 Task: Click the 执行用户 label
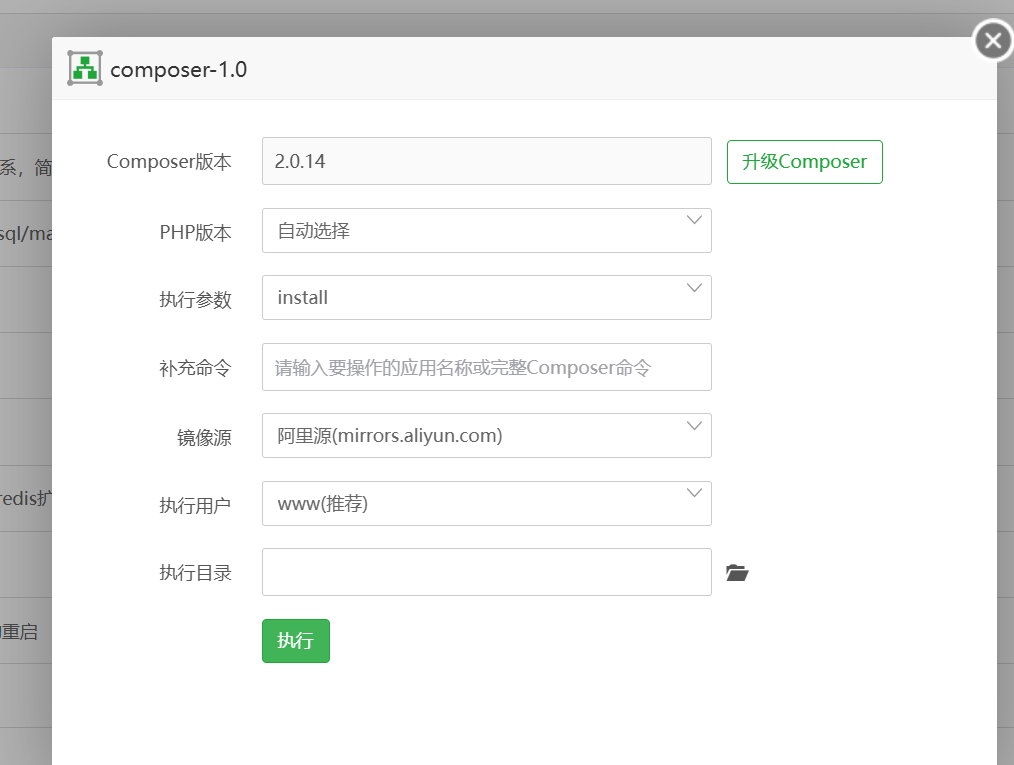195,505
